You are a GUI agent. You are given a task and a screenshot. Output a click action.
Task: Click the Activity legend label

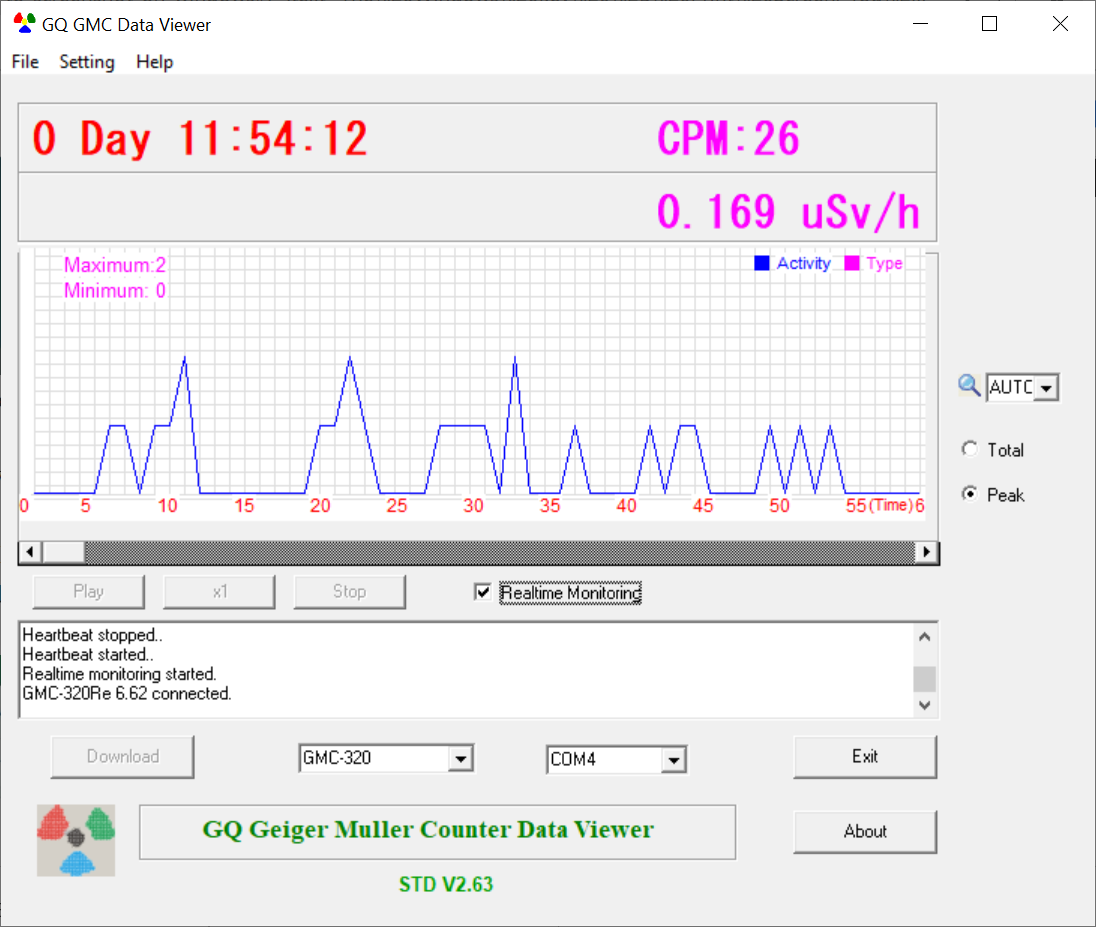pos(804,264)
